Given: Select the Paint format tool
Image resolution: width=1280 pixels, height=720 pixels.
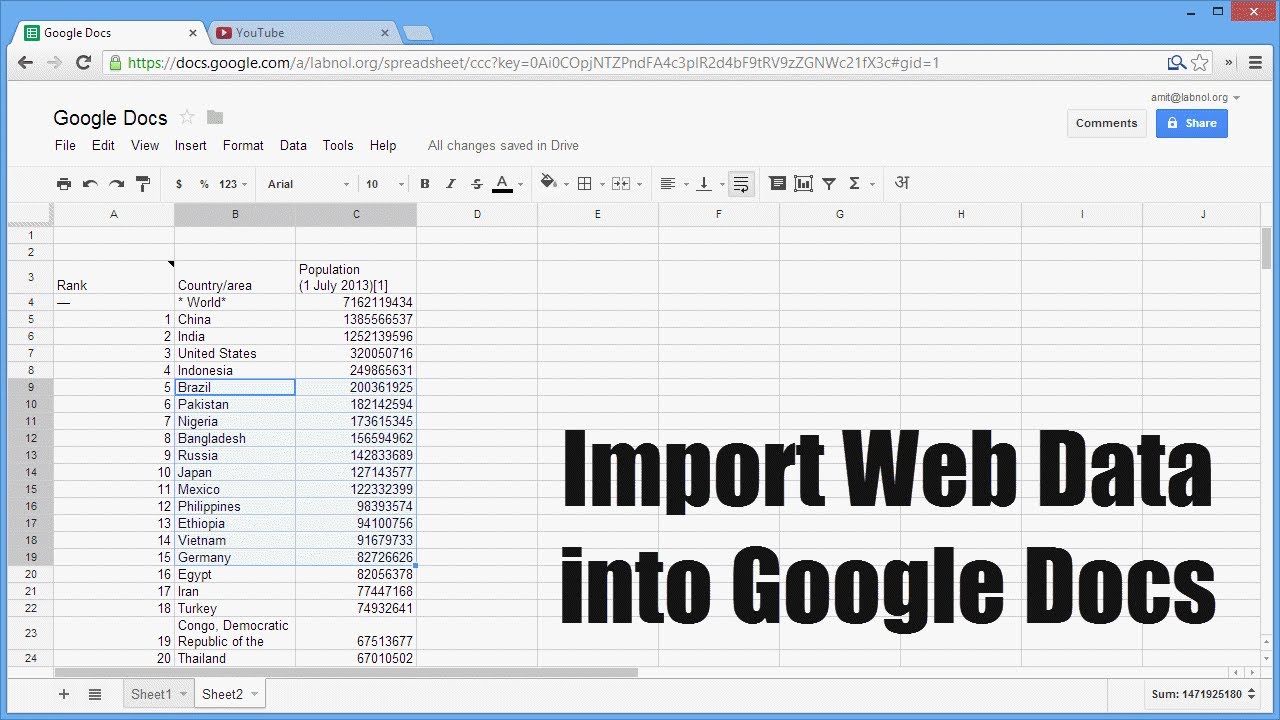Looking at the screenshot, I should pos(142,184).
